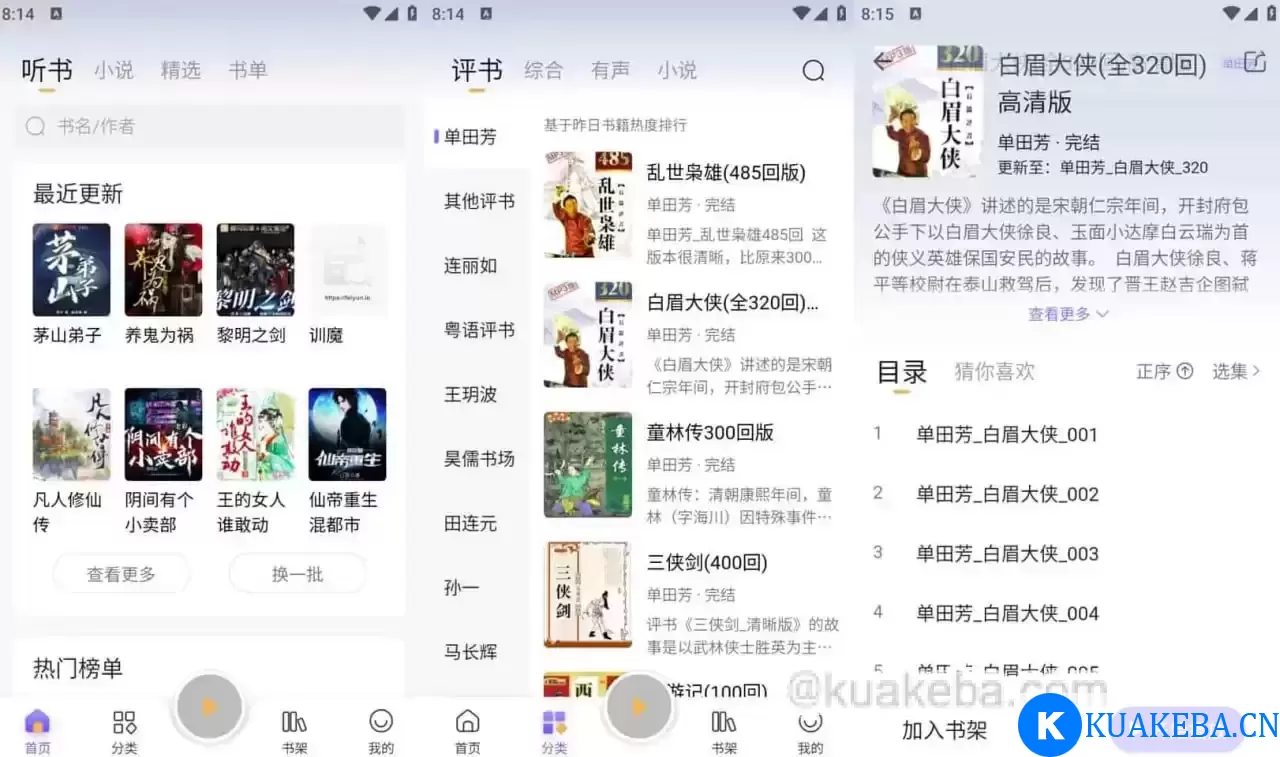The width and height of the screenshot is (1280, 757).
Task: Open the 茅山弟子 book cover
Action: 71,270
